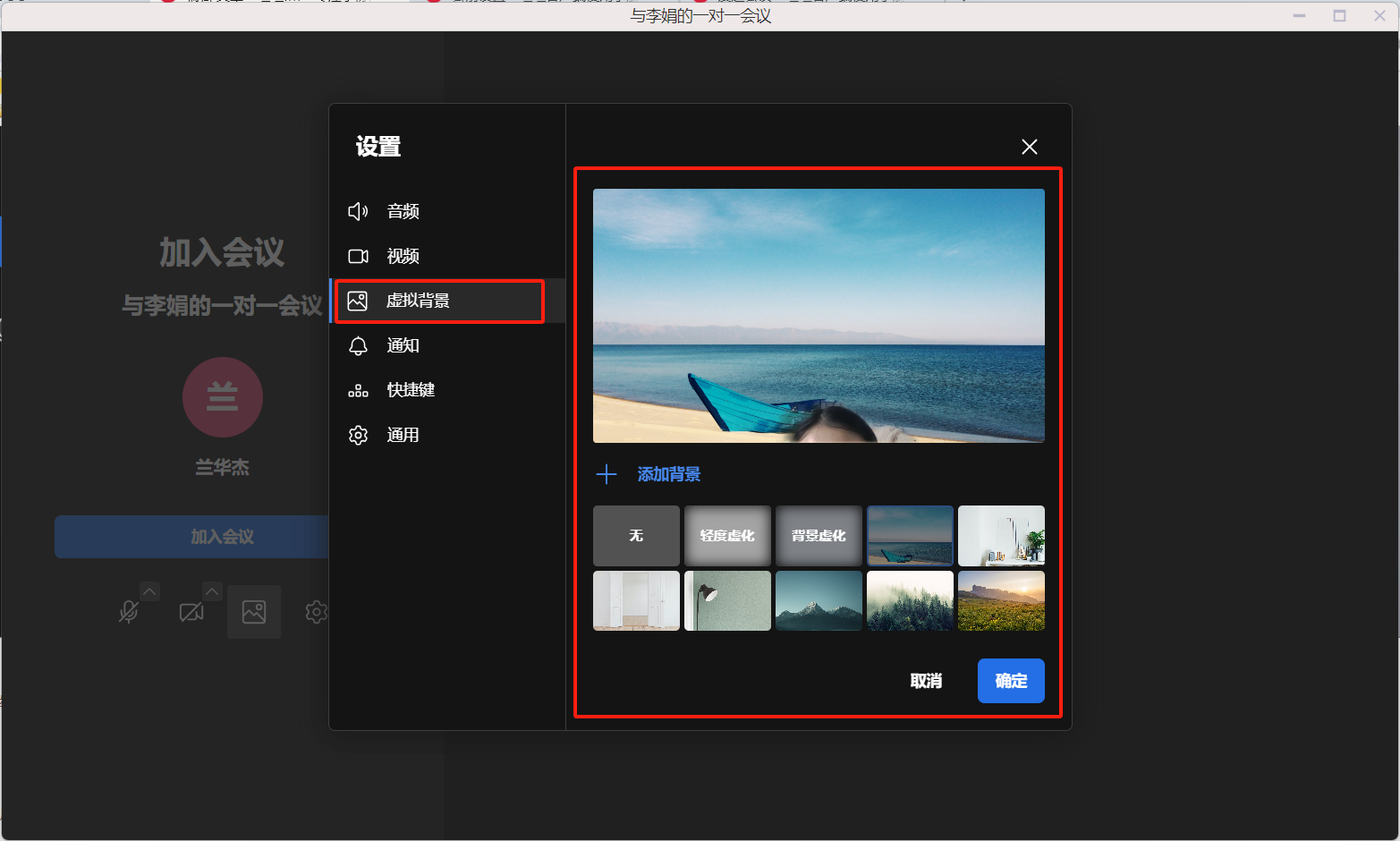Open the 快捷键 shortcuts settings

tap(410, 390)
